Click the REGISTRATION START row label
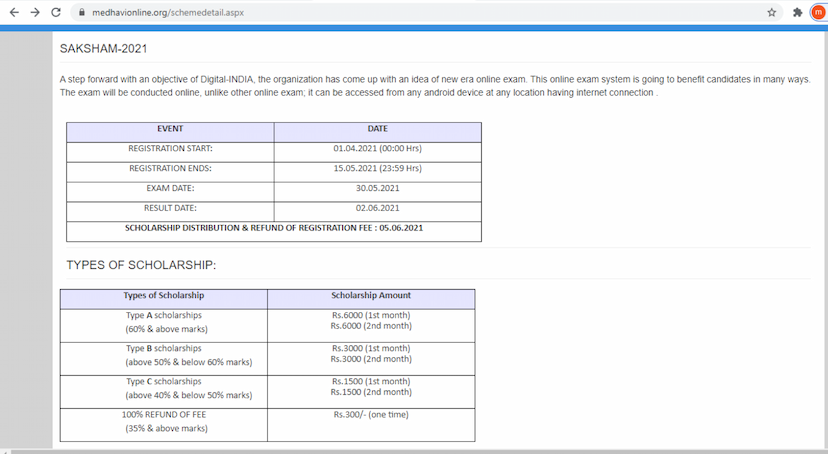Viewport: 828px width, 454px height. coord(170,149)
